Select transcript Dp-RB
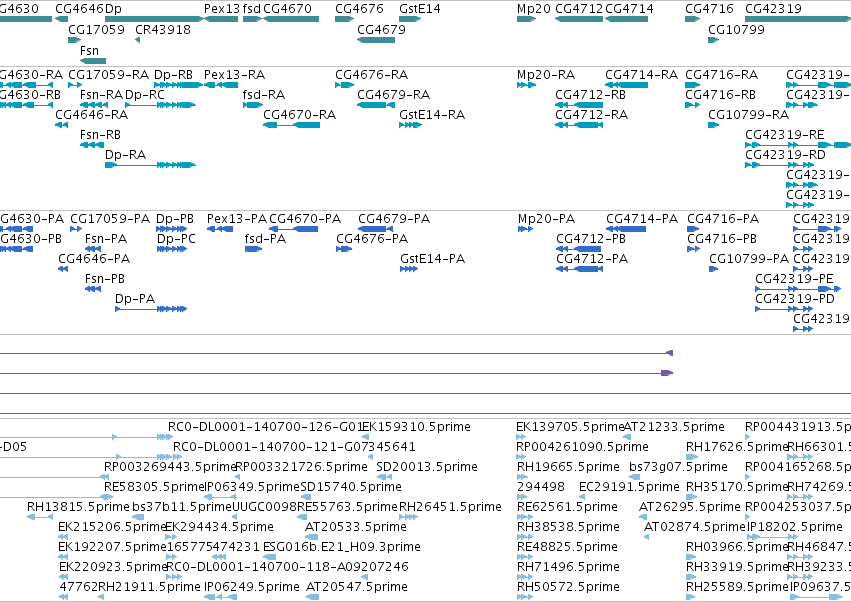Viewport: 851px width, 602px height. click(173, 74)
